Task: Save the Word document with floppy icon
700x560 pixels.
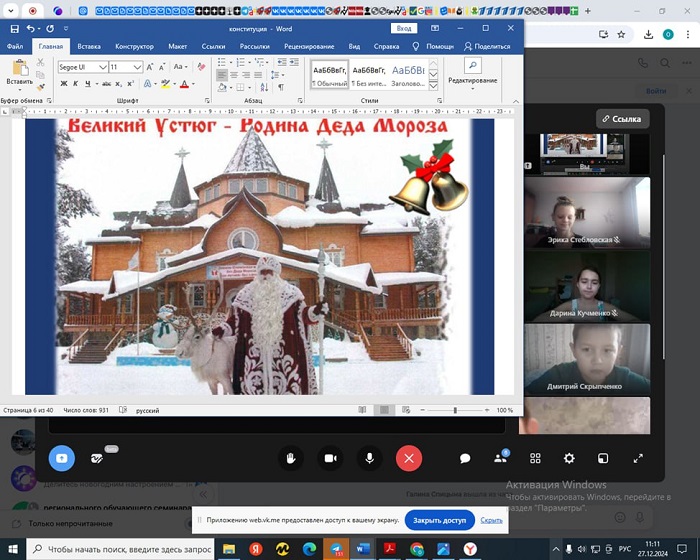Action: pyautogui.click(x=14, y=29)
